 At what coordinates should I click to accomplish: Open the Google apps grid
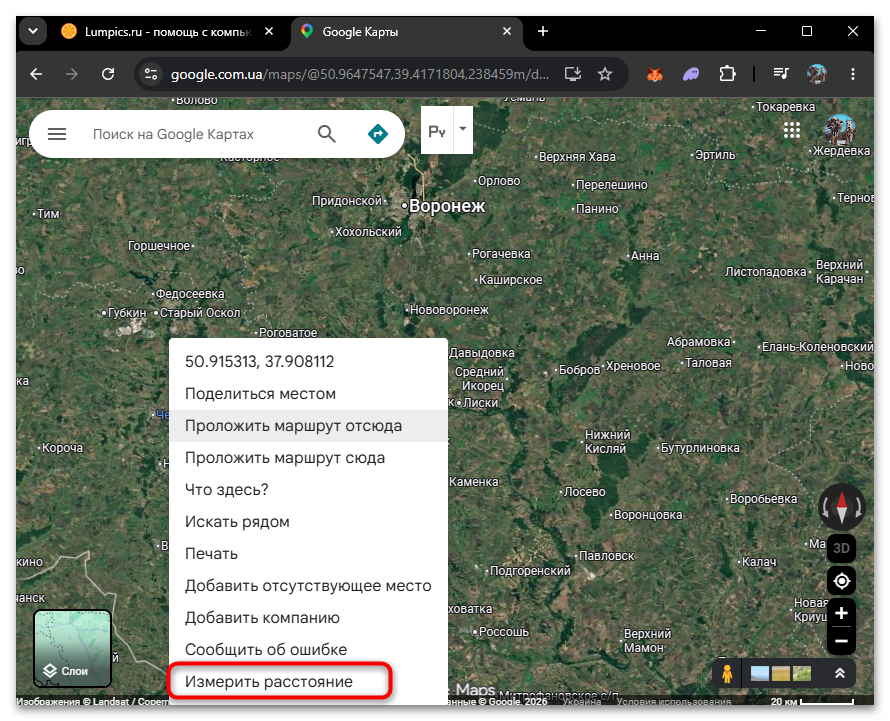coord(791,131)
